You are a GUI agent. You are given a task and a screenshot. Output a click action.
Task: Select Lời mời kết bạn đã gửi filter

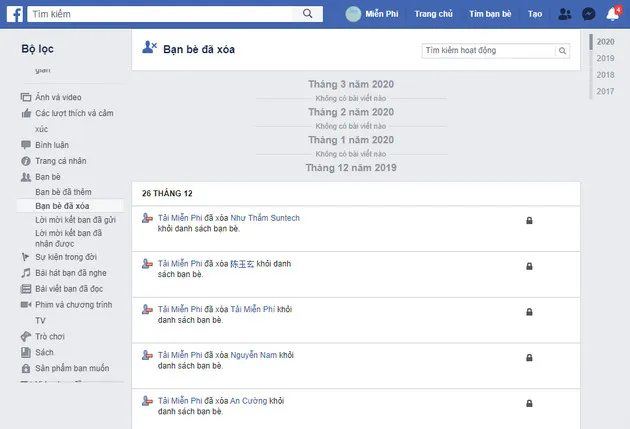(x=76, y=220)
